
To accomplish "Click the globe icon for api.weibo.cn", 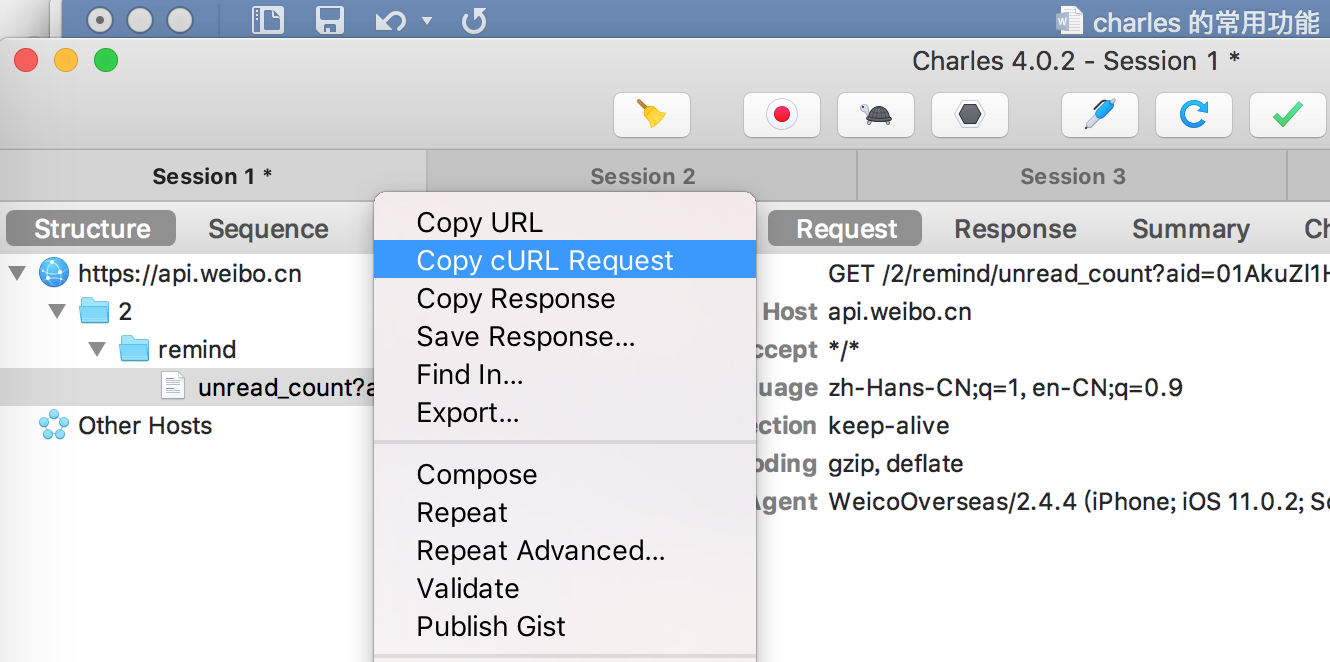I will pos(53,273).
